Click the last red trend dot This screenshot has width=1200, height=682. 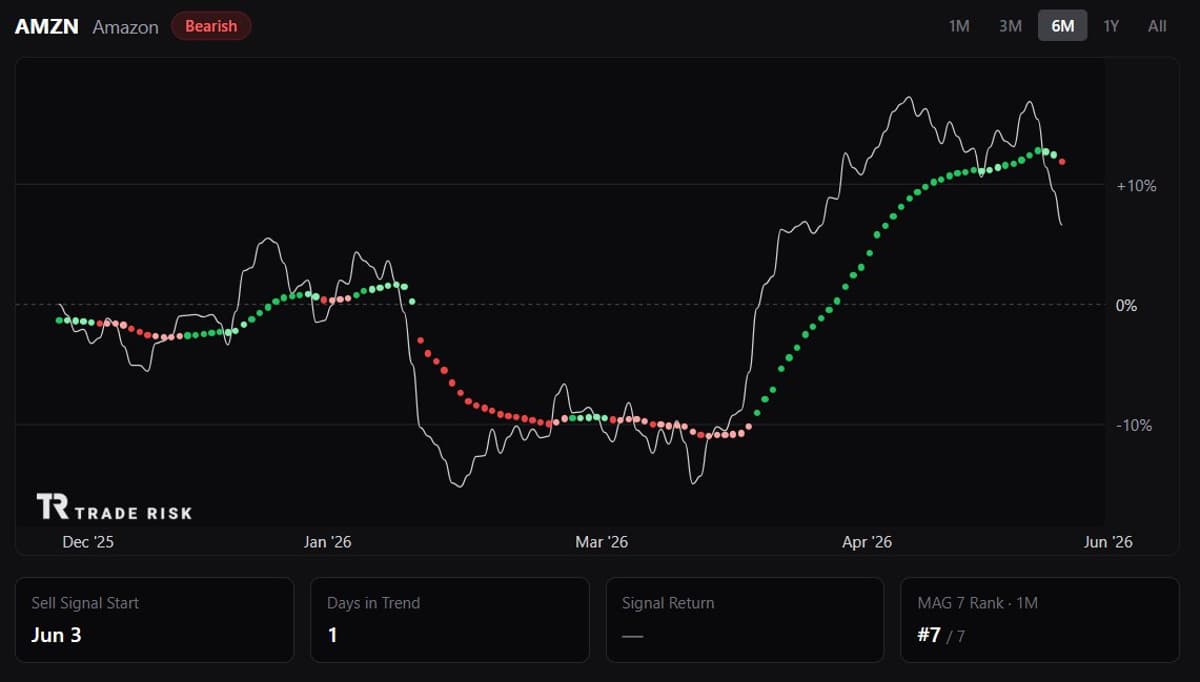pos(1062,161)
